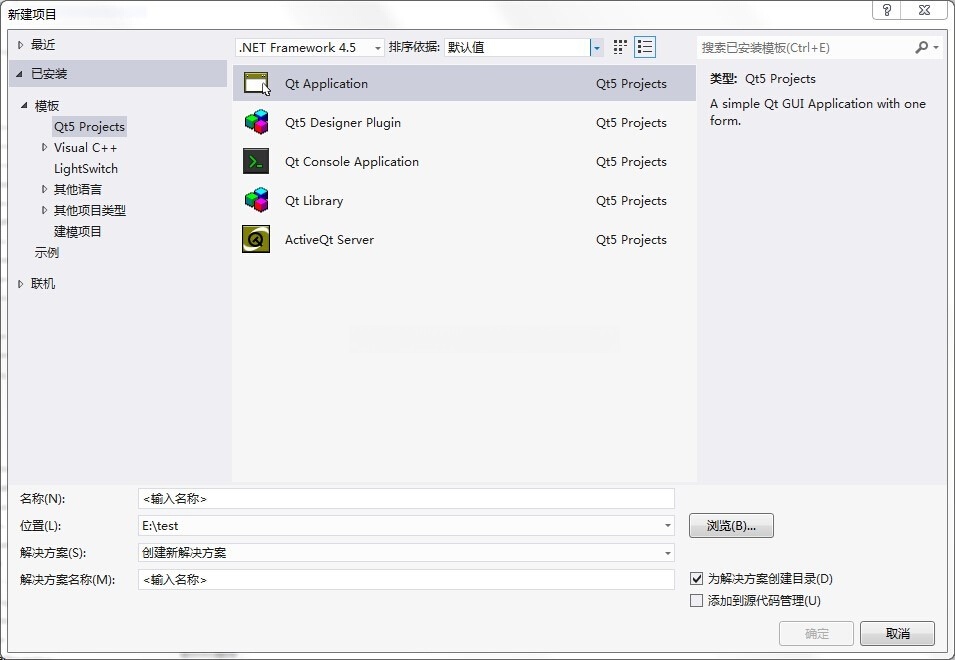
Task: Click the solution name input field
Action: (x=406, y=580)
